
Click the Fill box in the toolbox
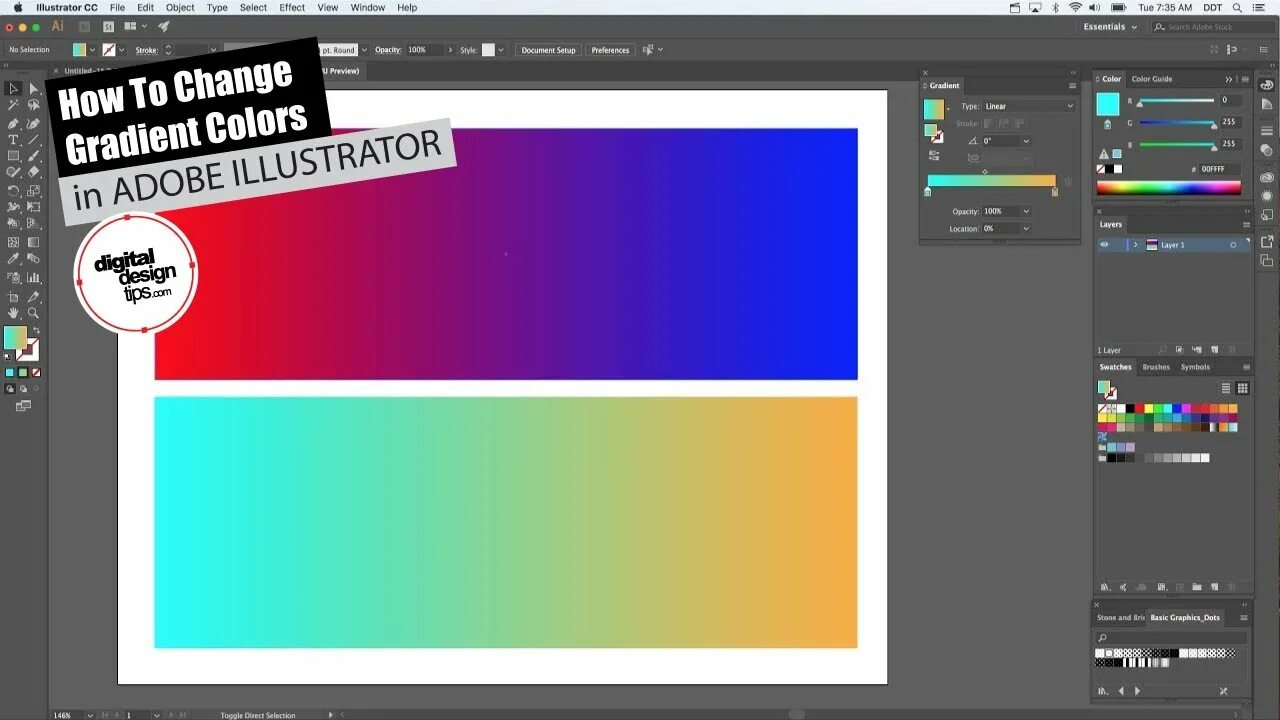(15, 338)
